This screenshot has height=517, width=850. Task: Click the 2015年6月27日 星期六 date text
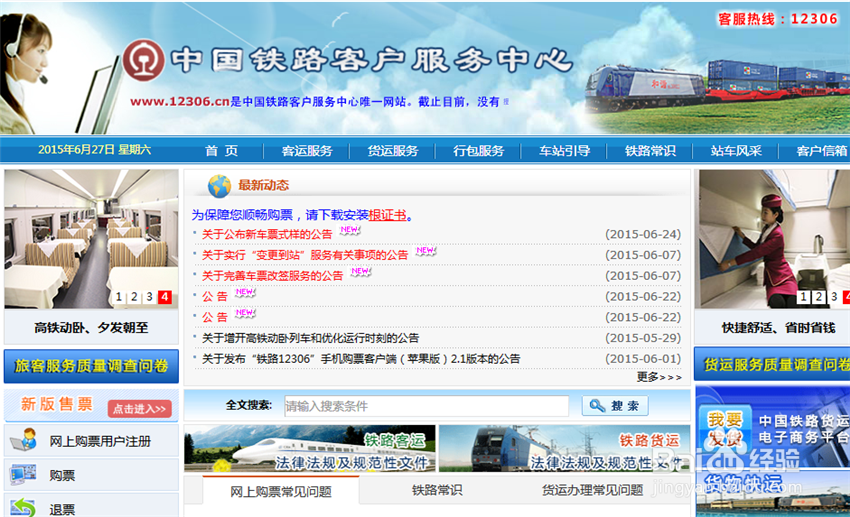tap(94, 150)
